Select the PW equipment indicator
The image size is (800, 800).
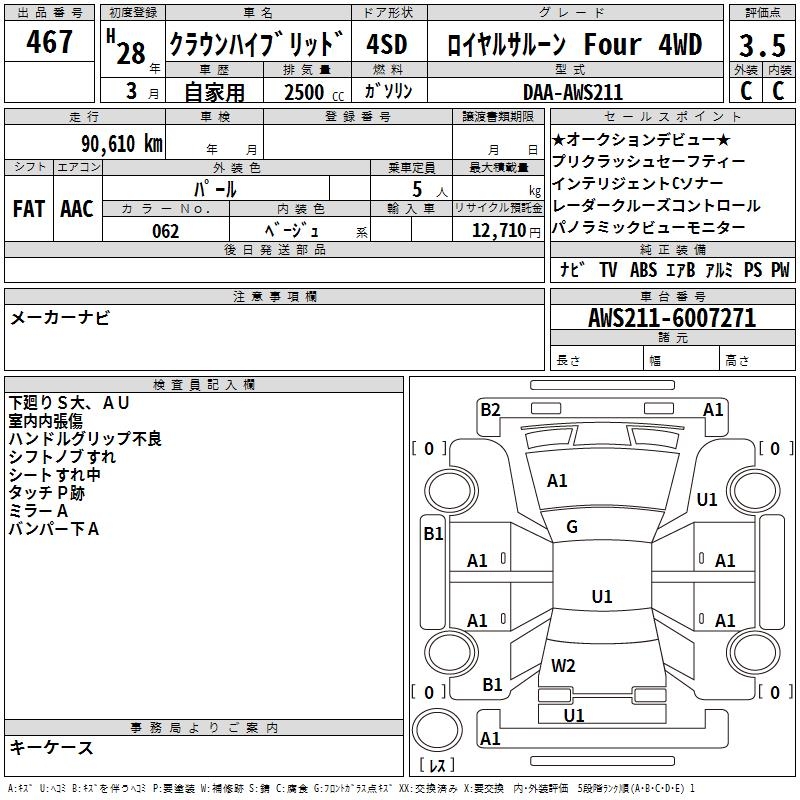click(x=779, y=270)
